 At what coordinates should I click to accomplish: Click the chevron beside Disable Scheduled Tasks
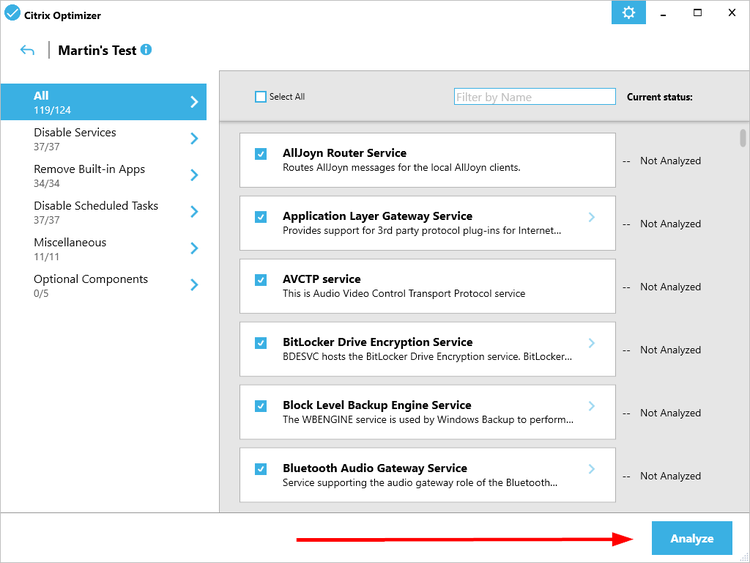pyautogui.click(x=194, y=212)
